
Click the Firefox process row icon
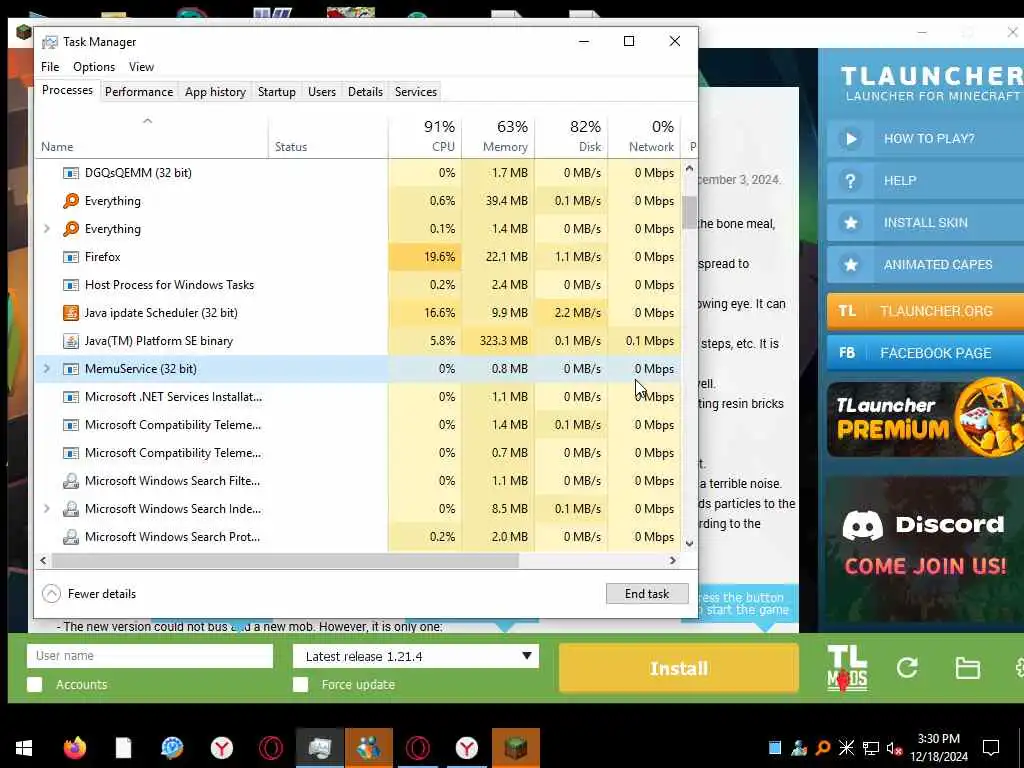pyautogui.click(x=71, y=257)
